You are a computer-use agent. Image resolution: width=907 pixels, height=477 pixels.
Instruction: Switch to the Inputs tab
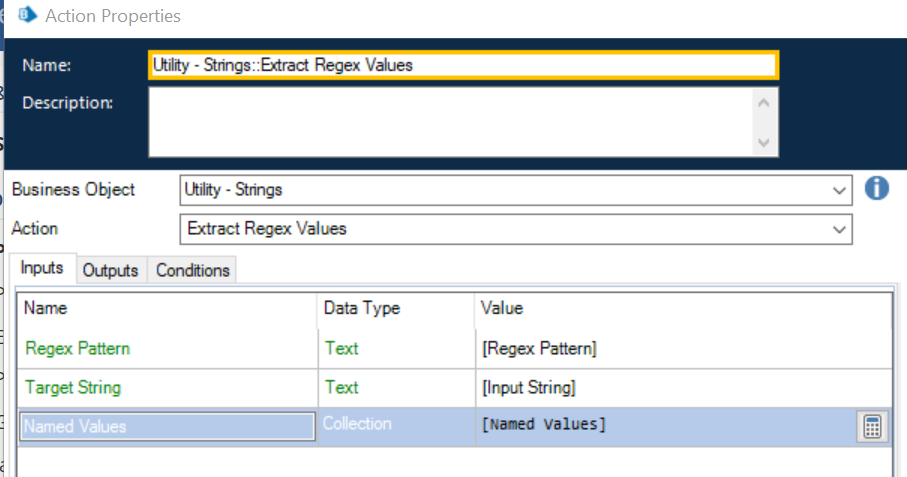click(x=42, y=269)
